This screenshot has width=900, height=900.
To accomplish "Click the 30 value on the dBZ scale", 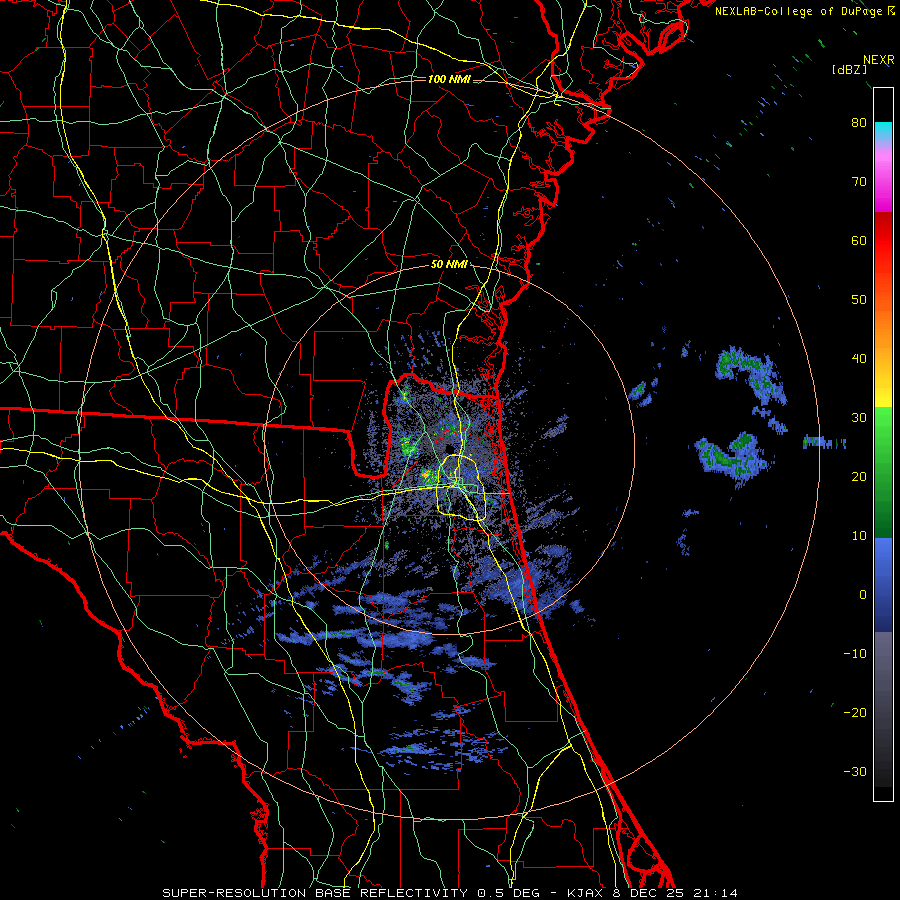I will [859, 418].
